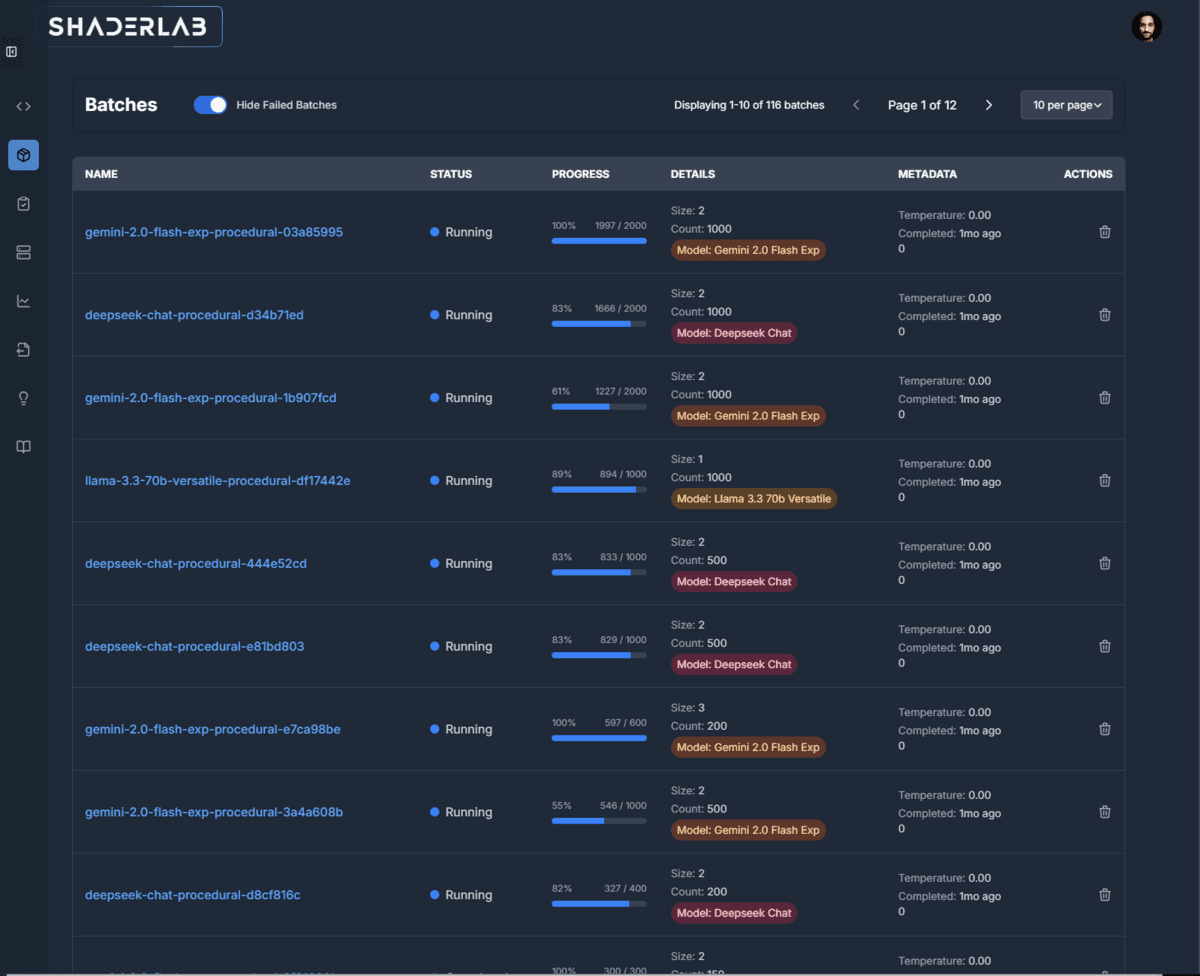1200x976 pixels.
Task: Open deepseek-chat-procedural-d34b71ed batch link
Action: [x=194, y=315]
